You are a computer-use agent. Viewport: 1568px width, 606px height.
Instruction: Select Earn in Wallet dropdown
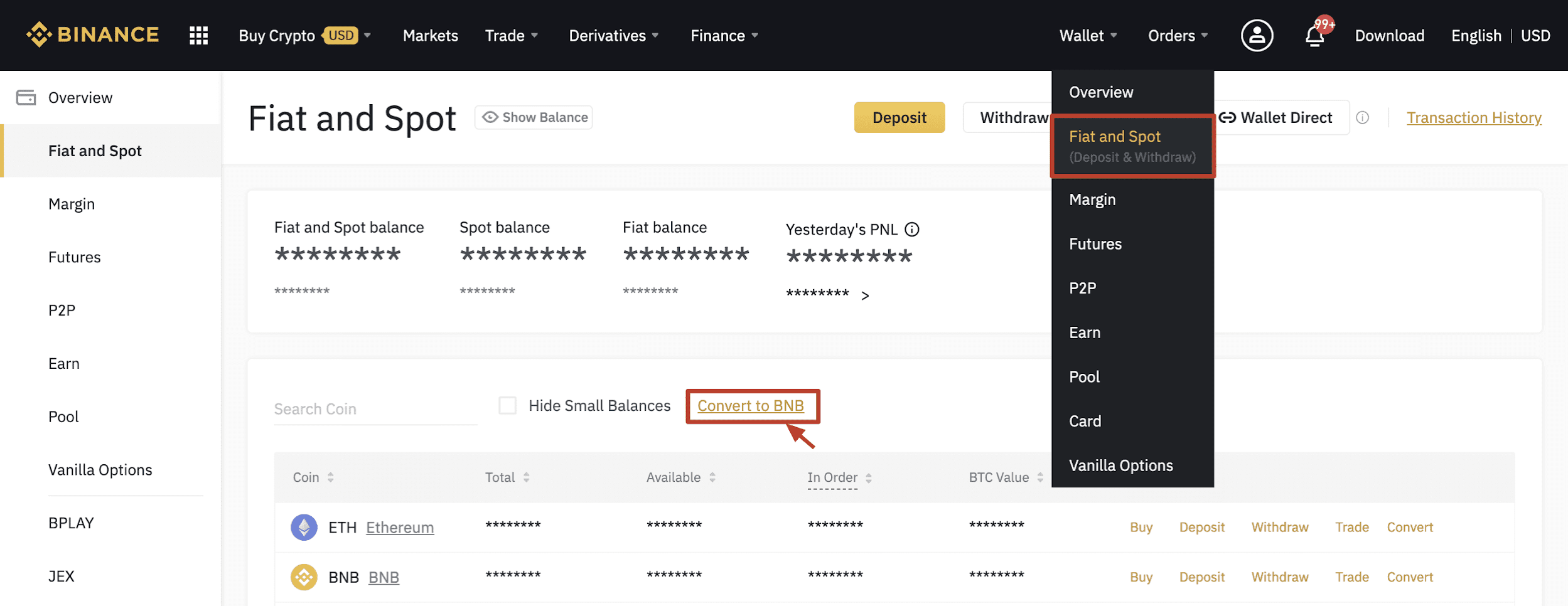coord(1132,332)
